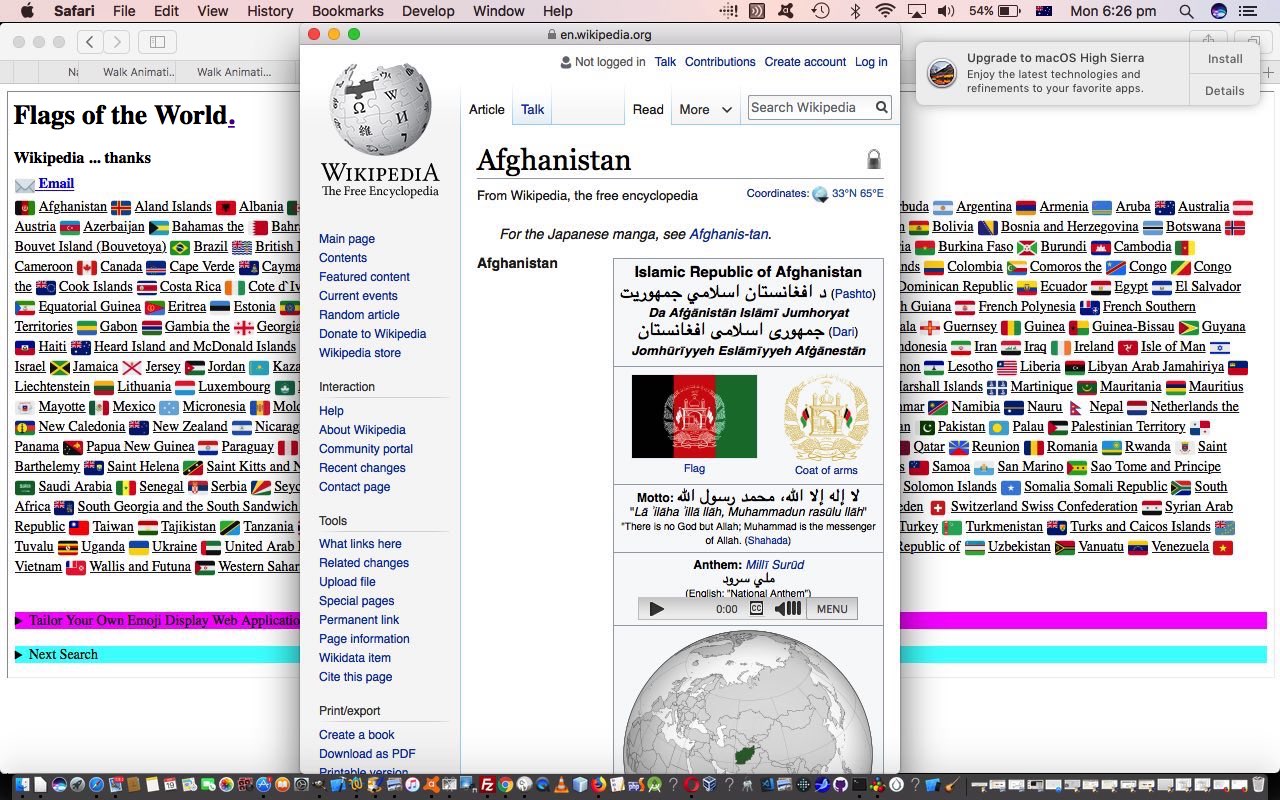The width and height of the screenshot is (1280, 800).
Task: Click the padlock protection icon beside Afghanistan title
Action: click(x=873, y=160)
